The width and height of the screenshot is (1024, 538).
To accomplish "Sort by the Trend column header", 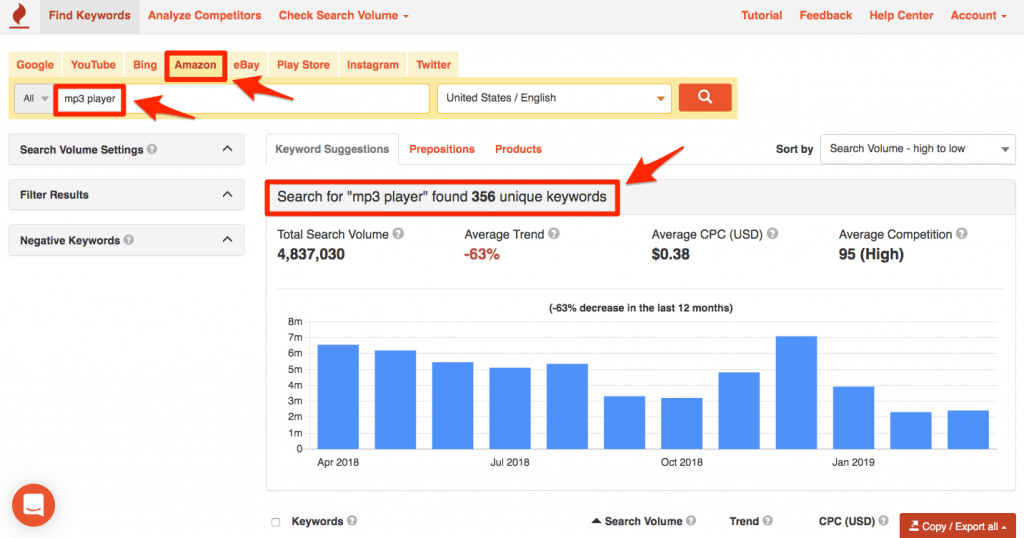I will (x=744, y=521).
